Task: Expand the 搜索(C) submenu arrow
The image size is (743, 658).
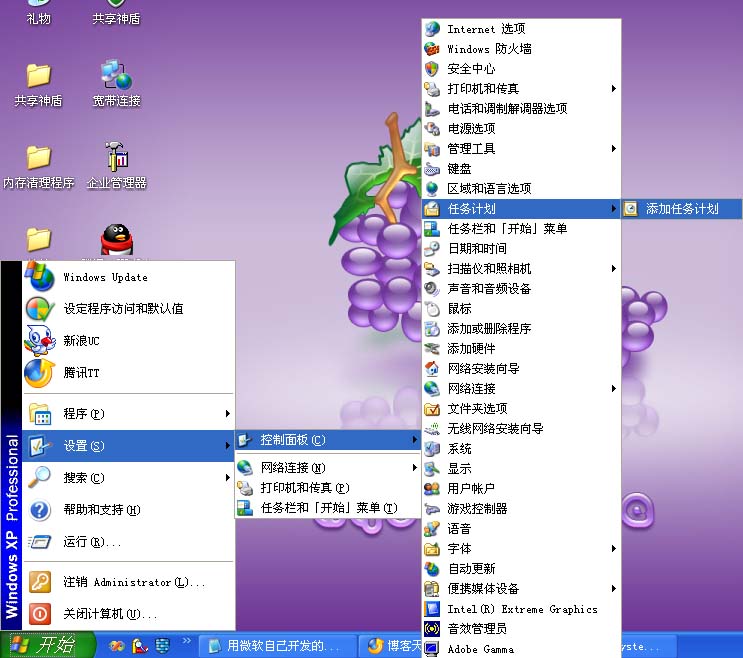Action: click(228, 478)
